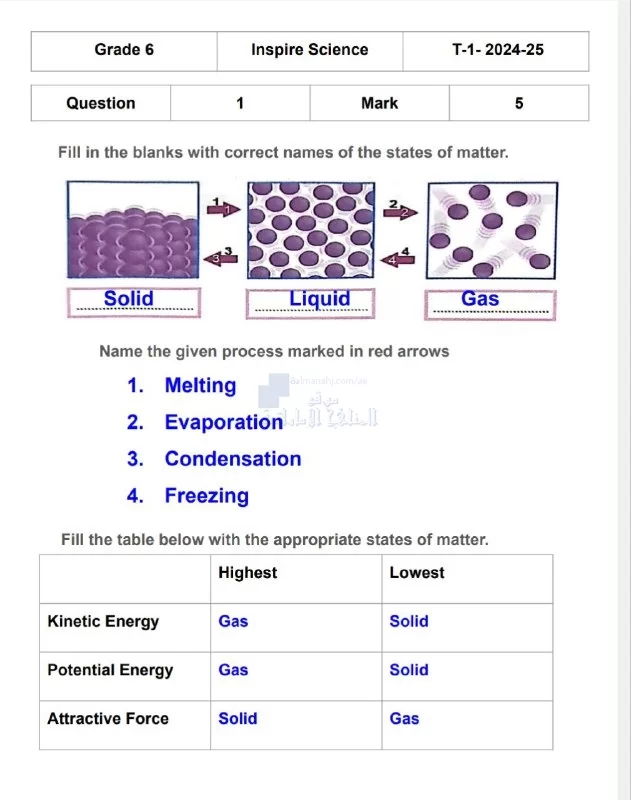
Task: Click the Gas answer box
Action: tap(490, 305)
